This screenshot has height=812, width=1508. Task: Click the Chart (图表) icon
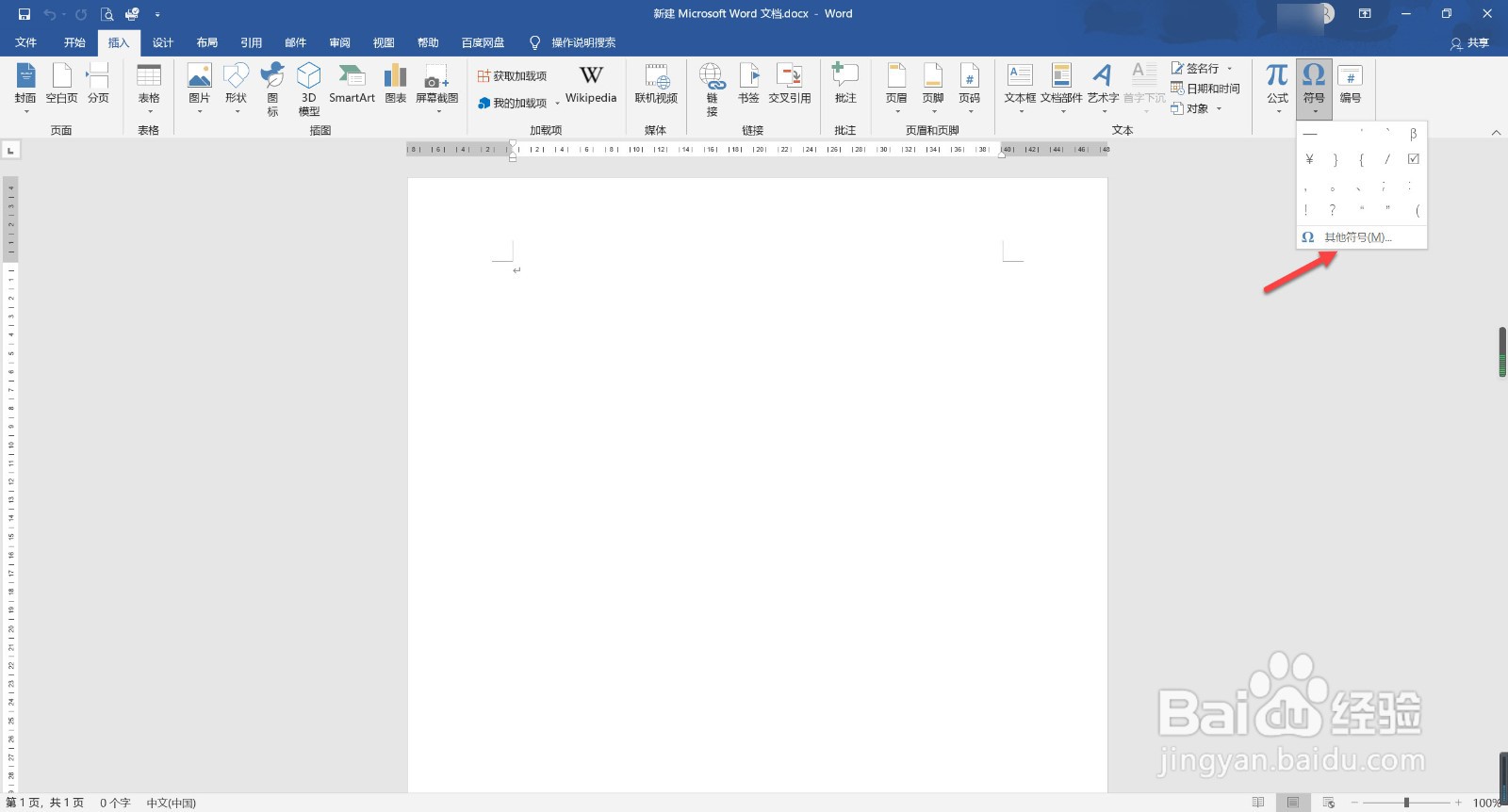click(x=396, y=83)
